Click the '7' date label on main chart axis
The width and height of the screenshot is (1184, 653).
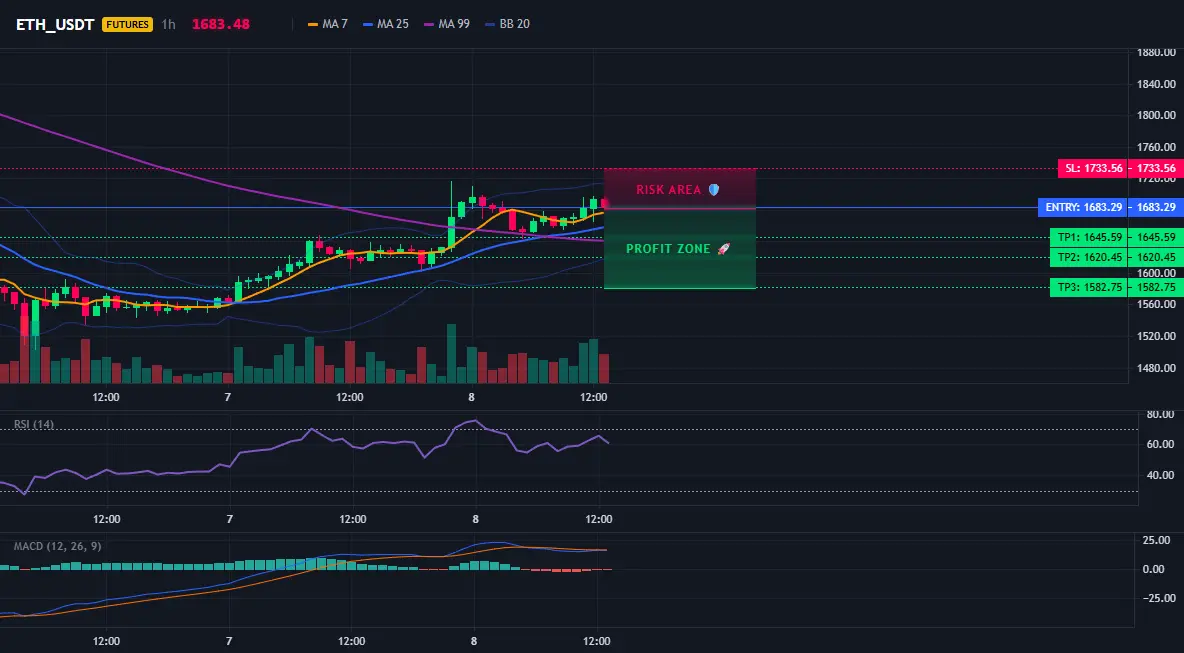coord(228,397)
